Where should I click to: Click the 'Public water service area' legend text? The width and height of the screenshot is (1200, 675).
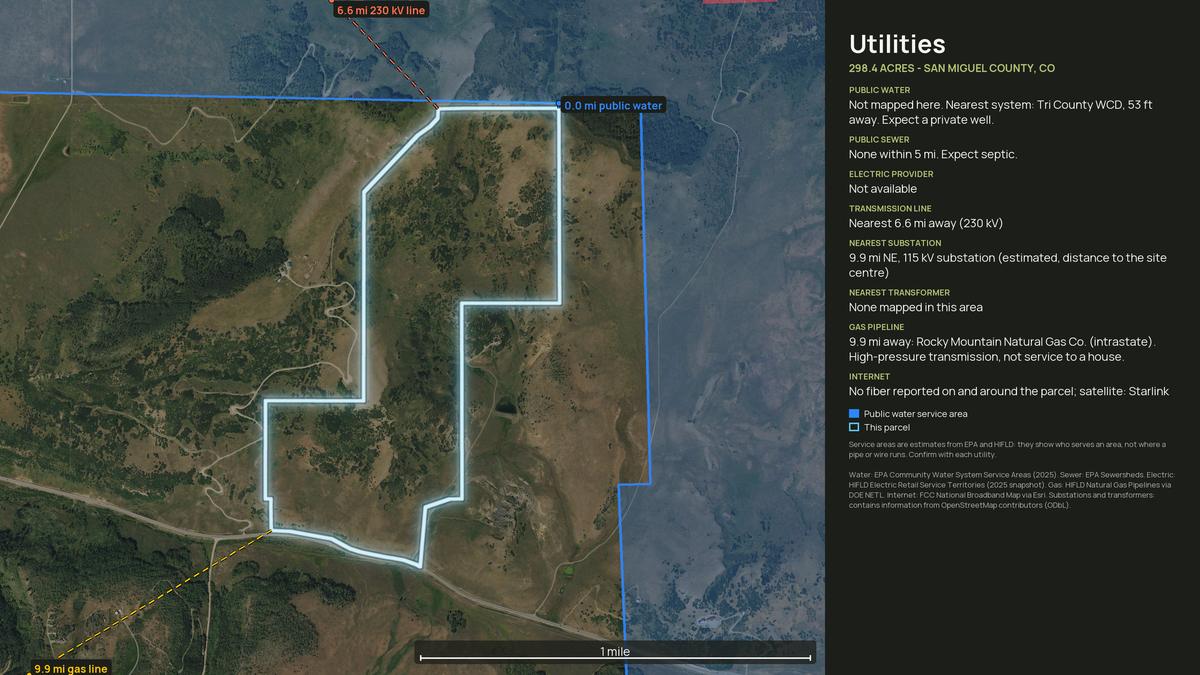point(916,414)
